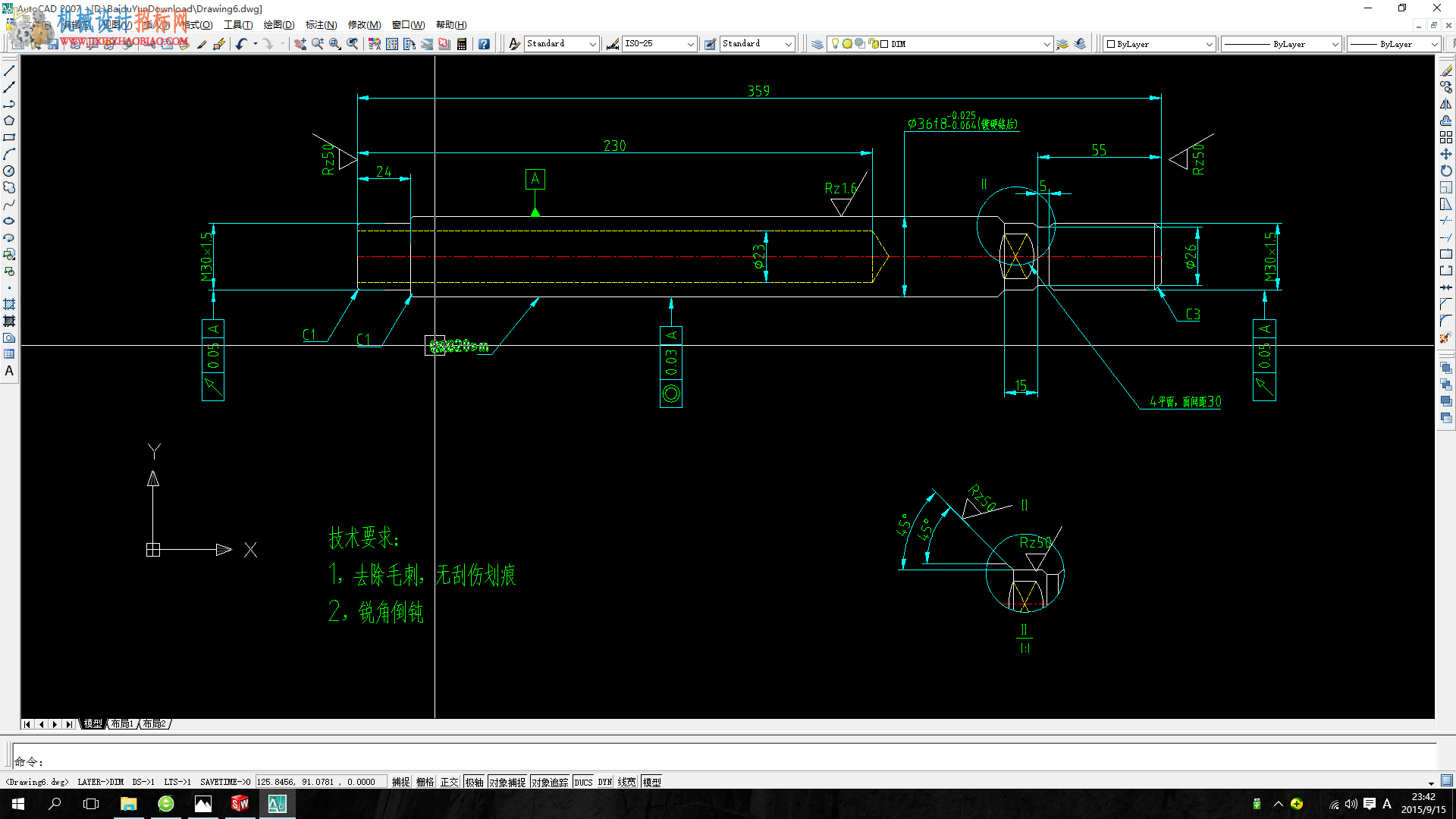
Task: Open the 格式(O) Format menu
Action: pyautogui.click(x=199, y=25)
